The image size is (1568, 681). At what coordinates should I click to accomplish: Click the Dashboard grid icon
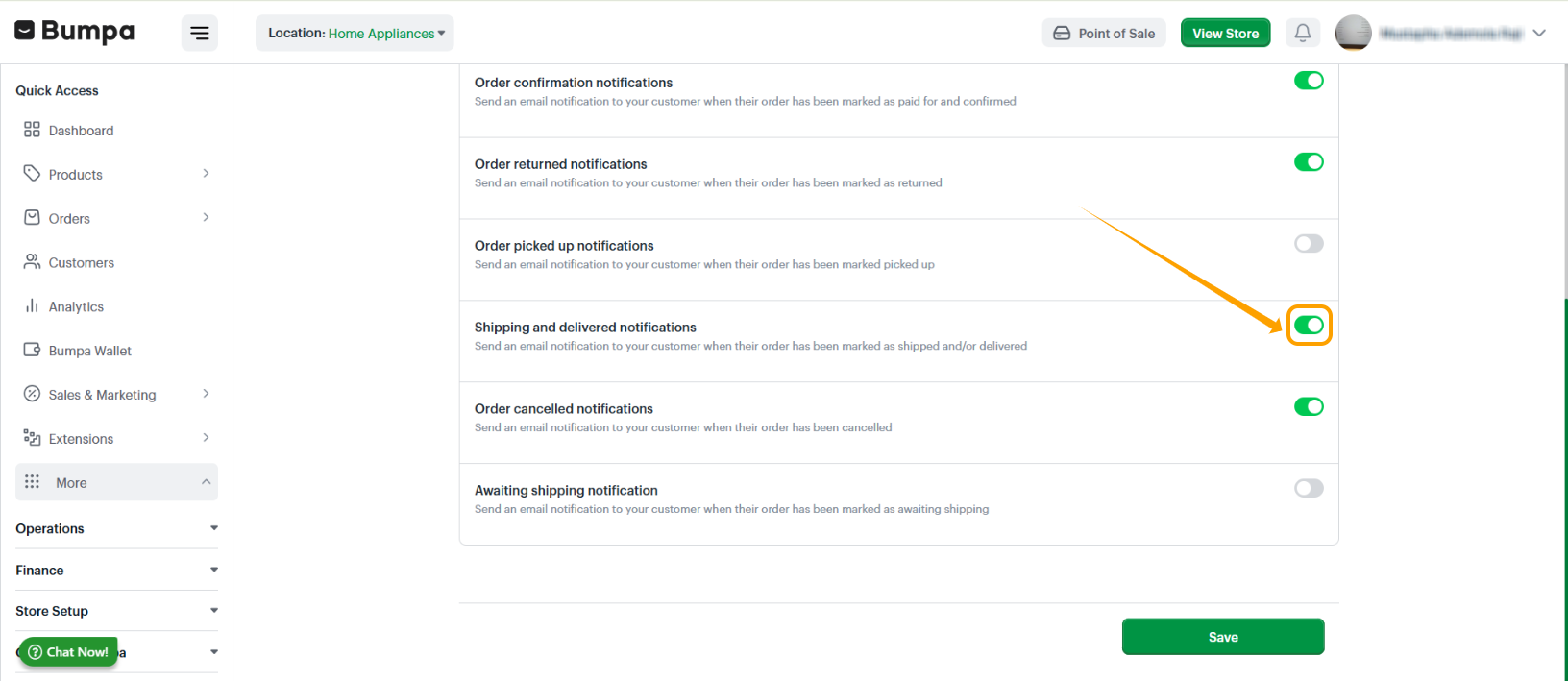pos(32,130)
